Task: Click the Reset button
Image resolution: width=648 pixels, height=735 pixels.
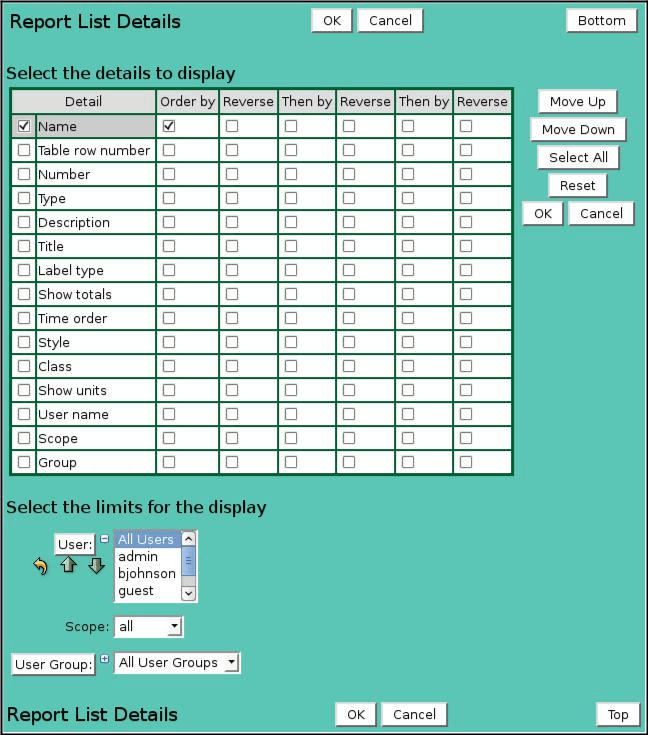Action: coord(578,186)
